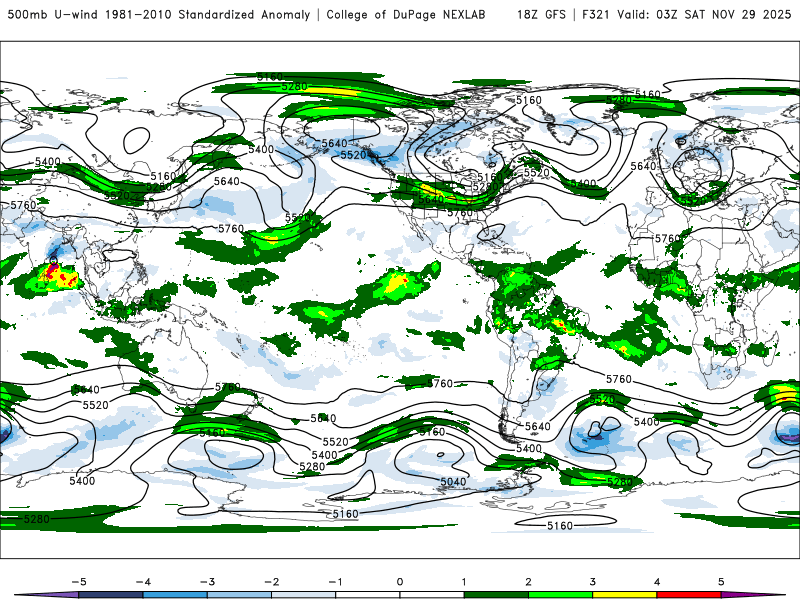Screen dimensions: 800x600
Task: Click the '500mb U-wind' title text
Action: (53, 14)
